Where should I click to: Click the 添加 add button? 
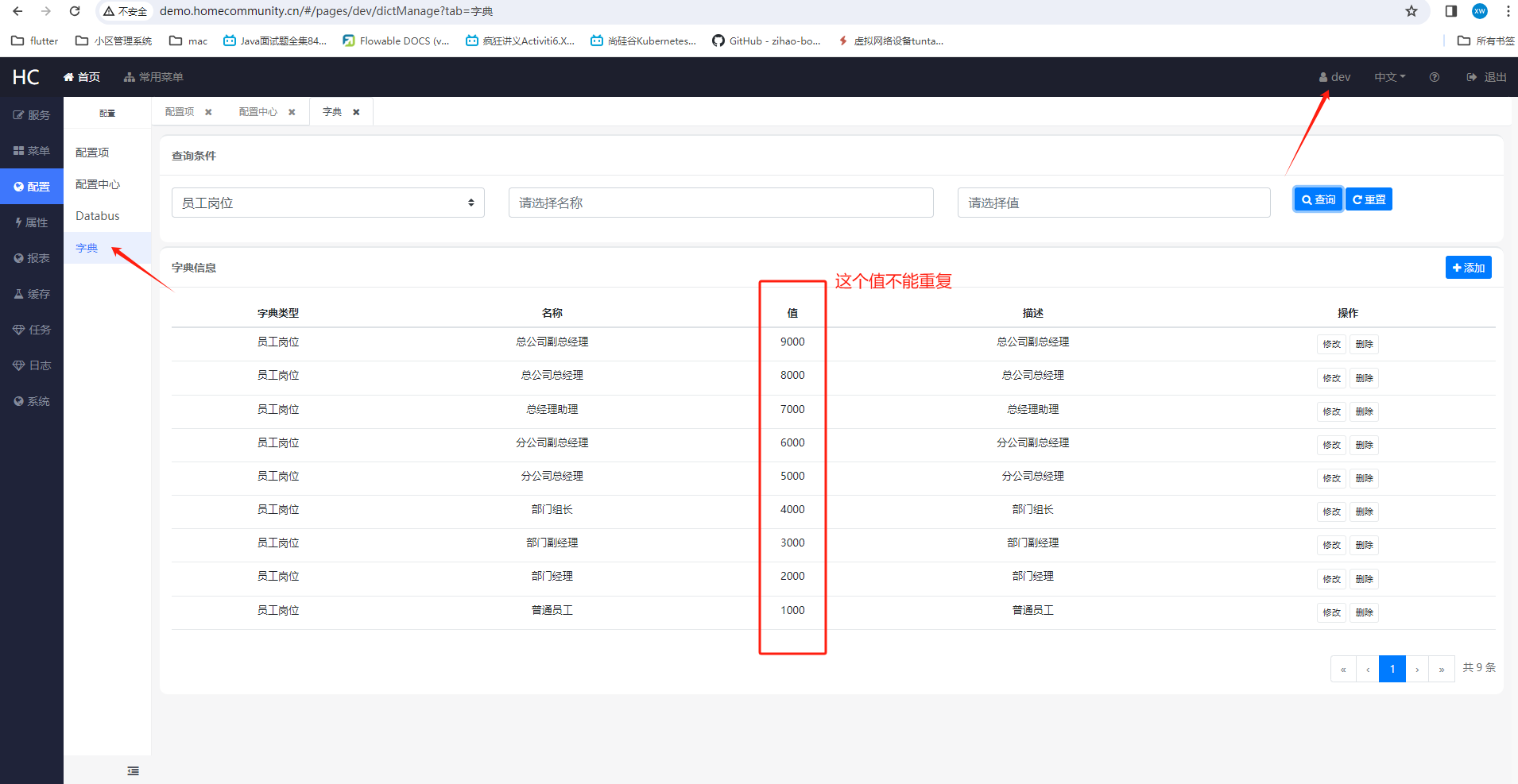[x=1469, y=268]
